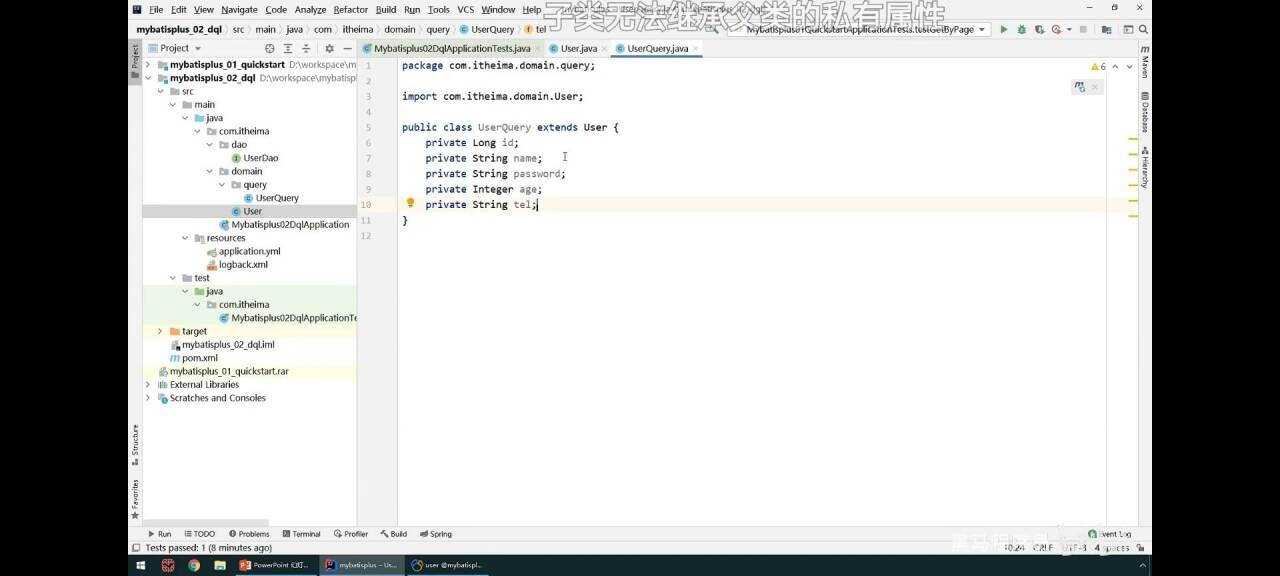
Task: Open the warnings indicator showing 6
Action: click(1098, 66)
